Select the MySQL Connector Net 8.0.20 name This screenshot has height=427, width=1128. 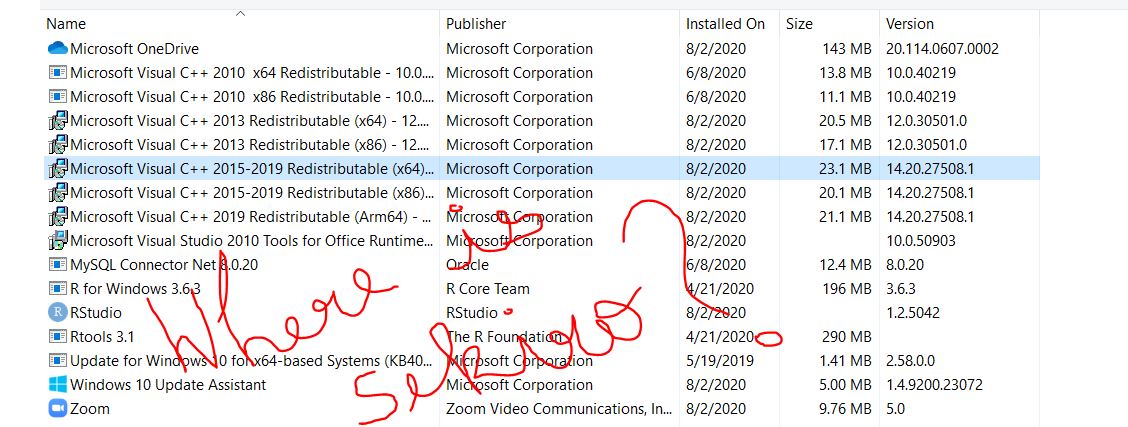pyautogui.click(x=164, y=265)
